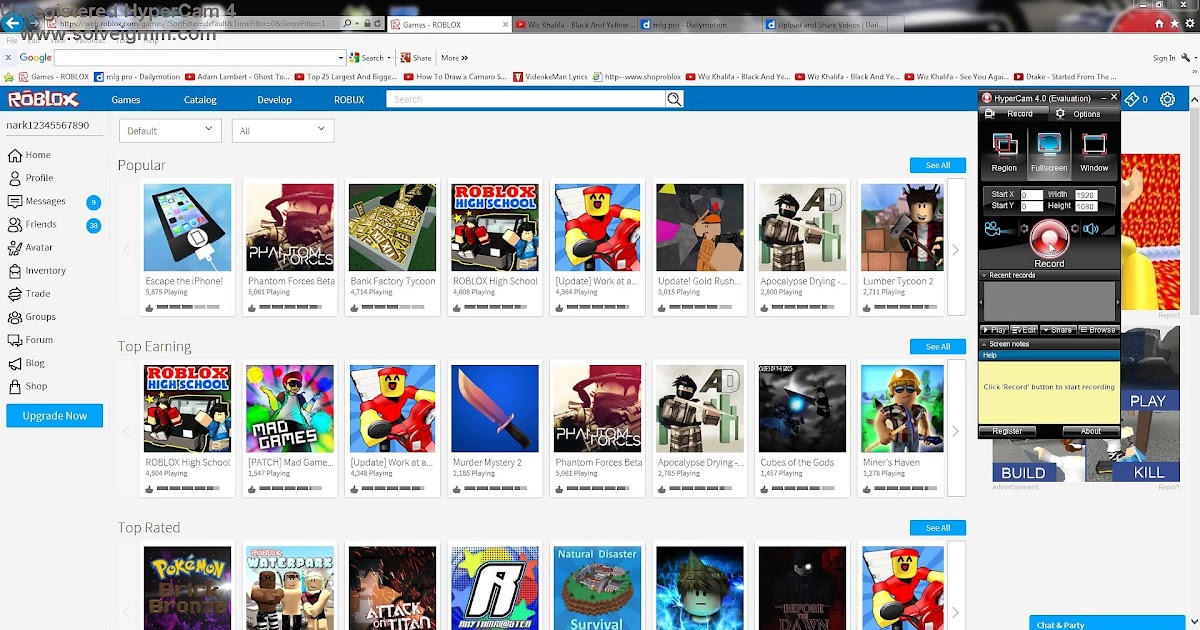Click the Start X field in HyperCam
Image resolution: width=1200 pixels, height=630 pixels.
[1031, 195]
